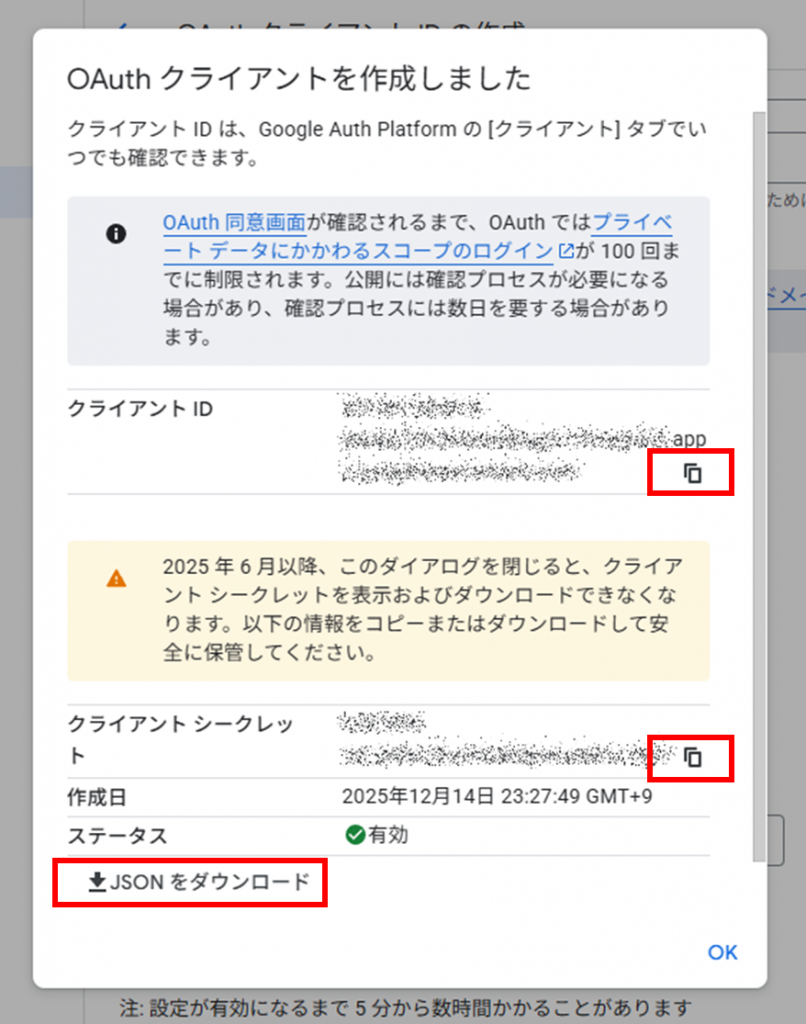This screenshot has width=806, height=1024.
Task: Copy the クライアント ID value
Action: (x=692, y=473)
